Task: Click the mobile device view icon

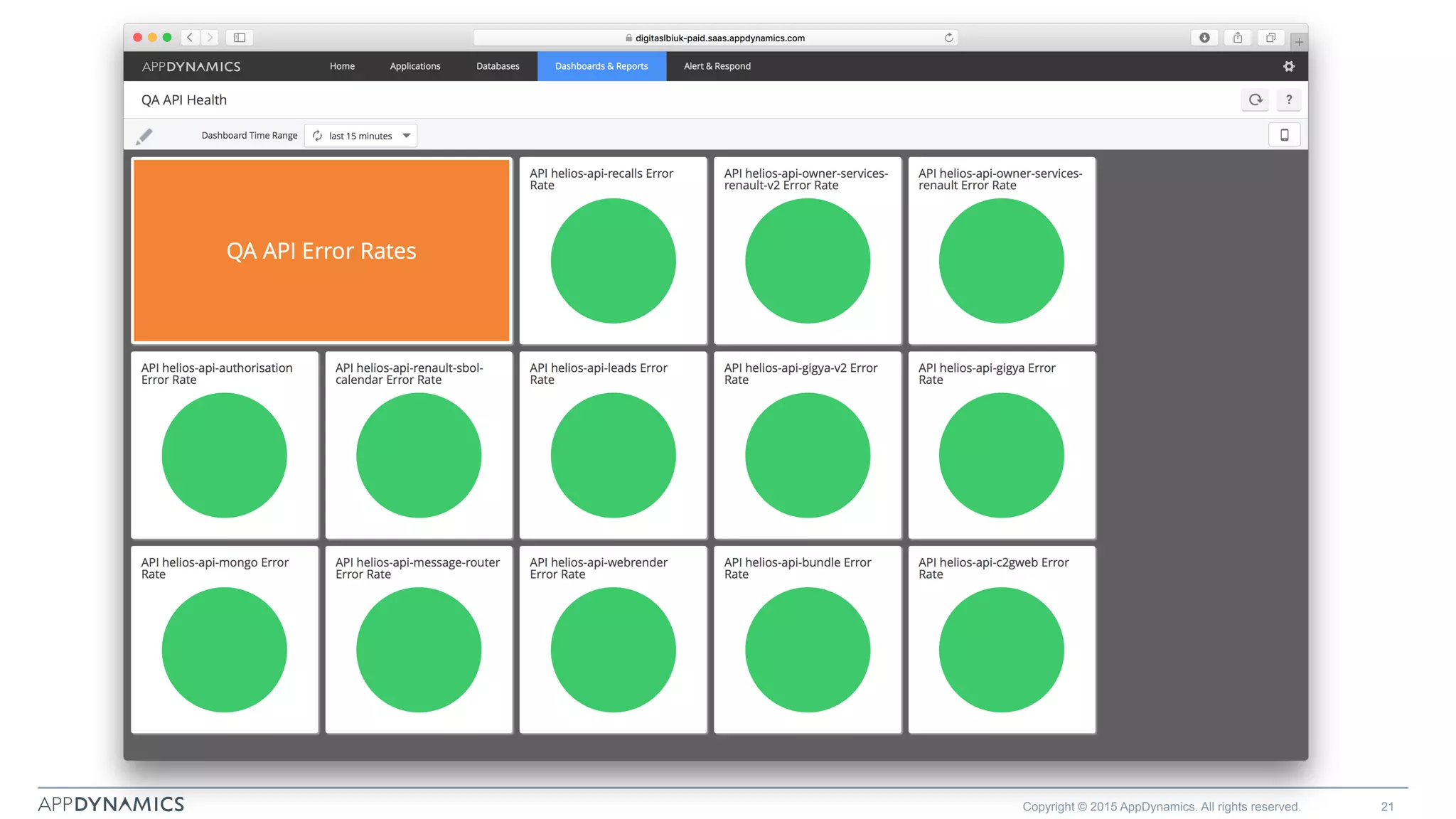Action: 1284,135
